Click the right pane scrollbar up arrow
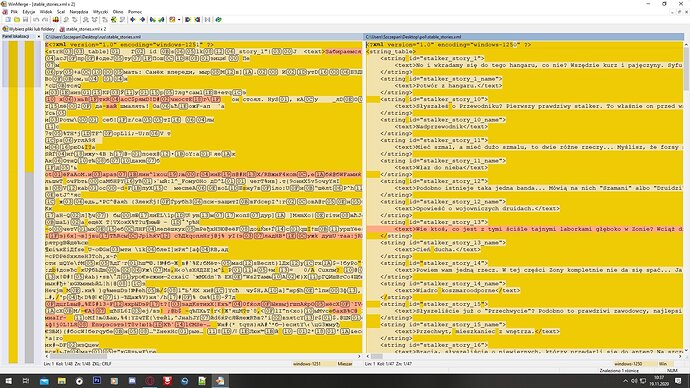The height and width of the screenshot is (388, 690). pos(687,44)
